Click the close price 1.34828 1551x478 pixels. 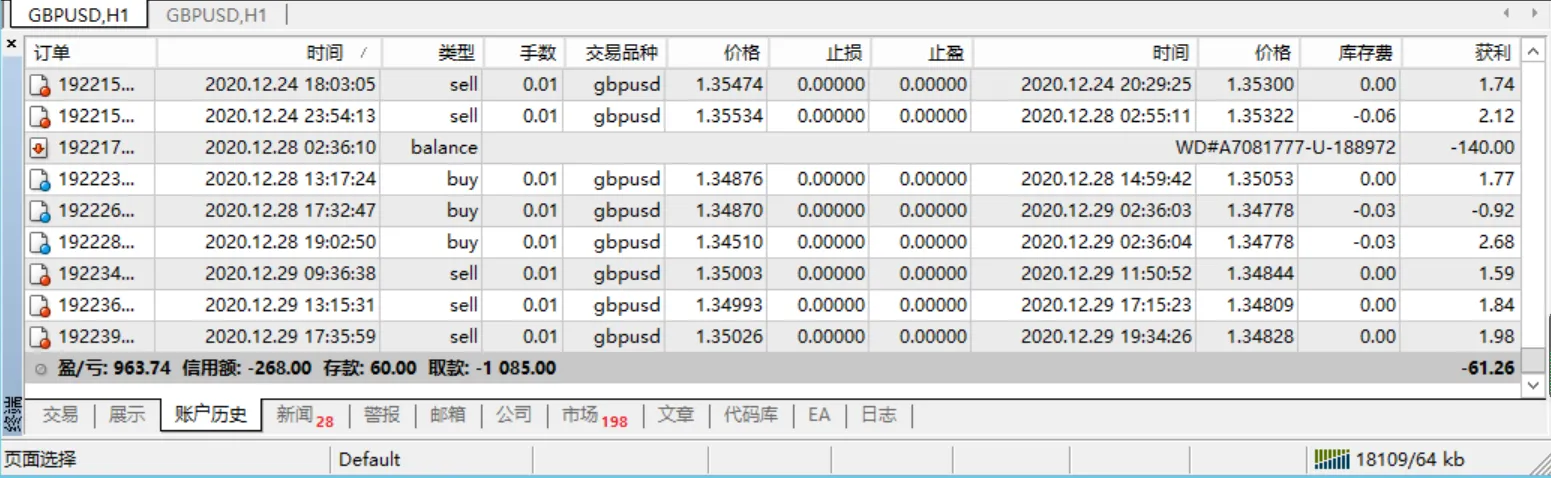(1260, 337)
